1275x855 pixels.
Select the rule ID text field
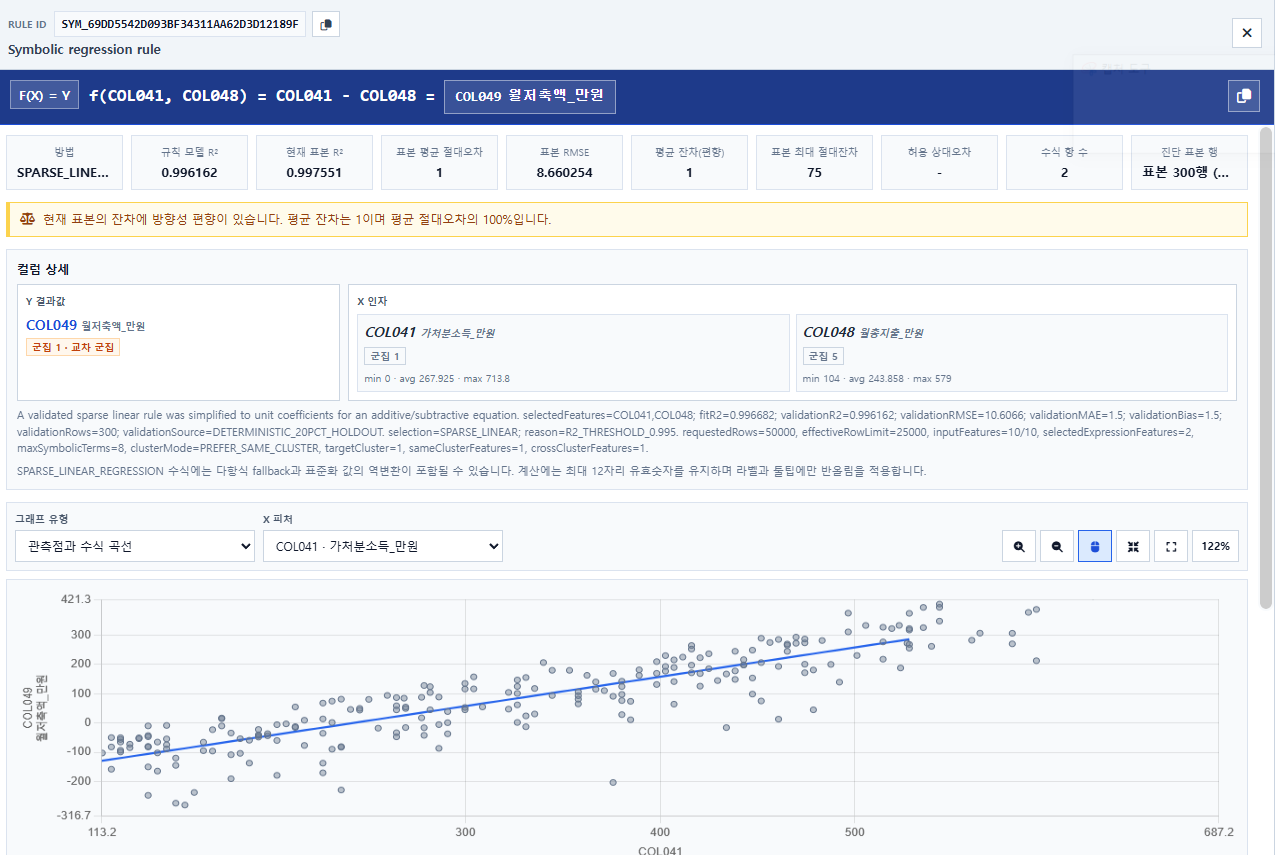[x=180, y=24]
